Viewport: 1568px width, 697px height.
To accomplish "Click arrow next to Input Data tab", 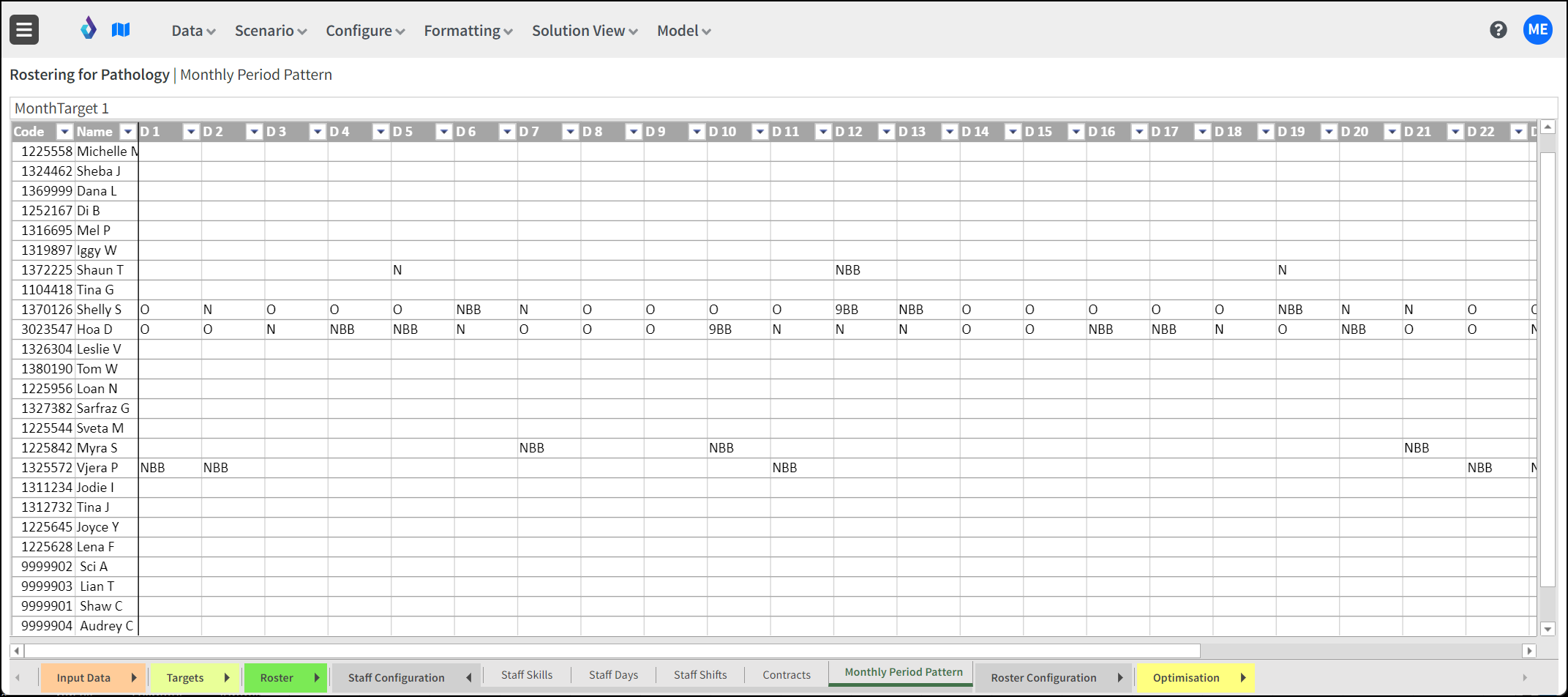I will pos(134,678).
